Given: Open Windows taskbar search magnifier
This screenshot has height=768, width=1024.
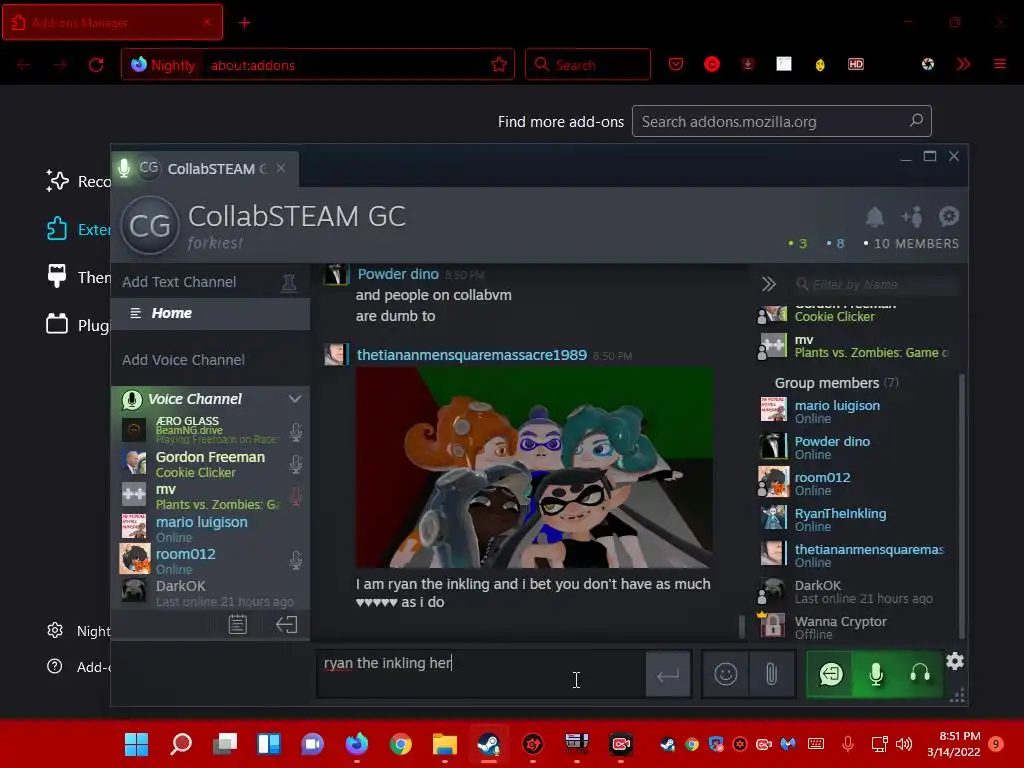Looking at the screenshot, I should [x=181, y=744].
